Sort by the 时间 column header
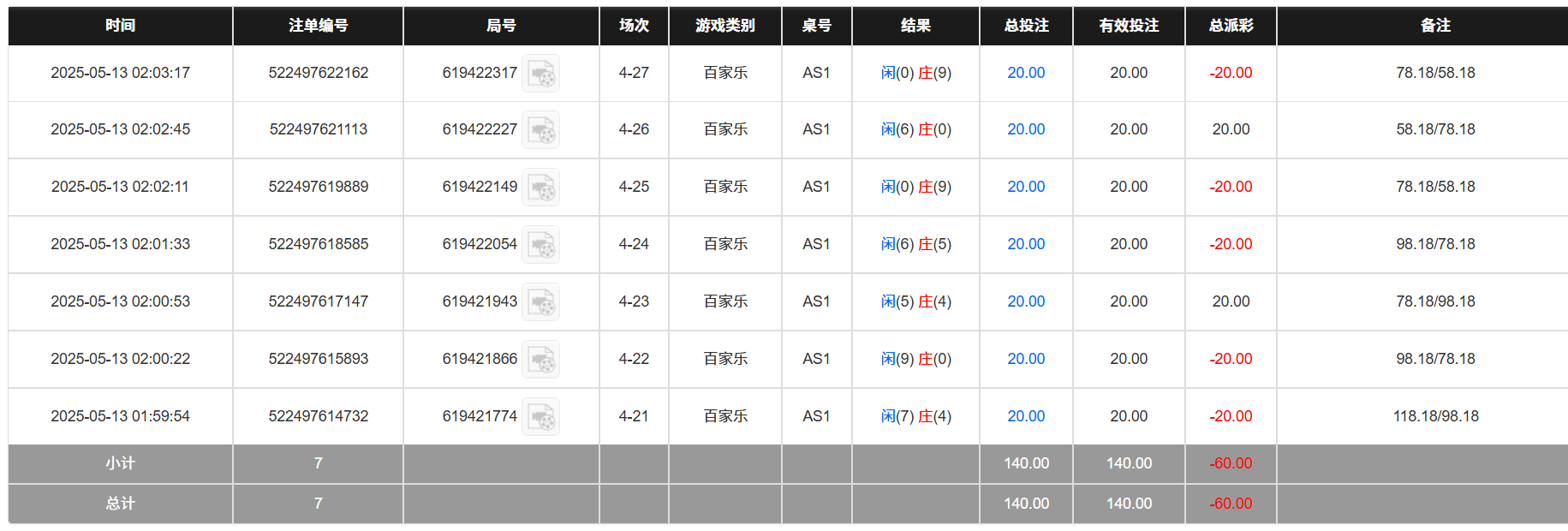This screenshot has width=1568, height=531. click(x=120, y=26)
